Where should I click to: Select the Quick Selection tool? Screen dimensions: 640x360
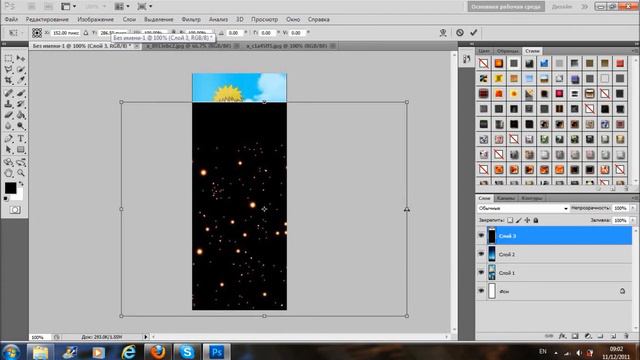click(x=21, y=70)
